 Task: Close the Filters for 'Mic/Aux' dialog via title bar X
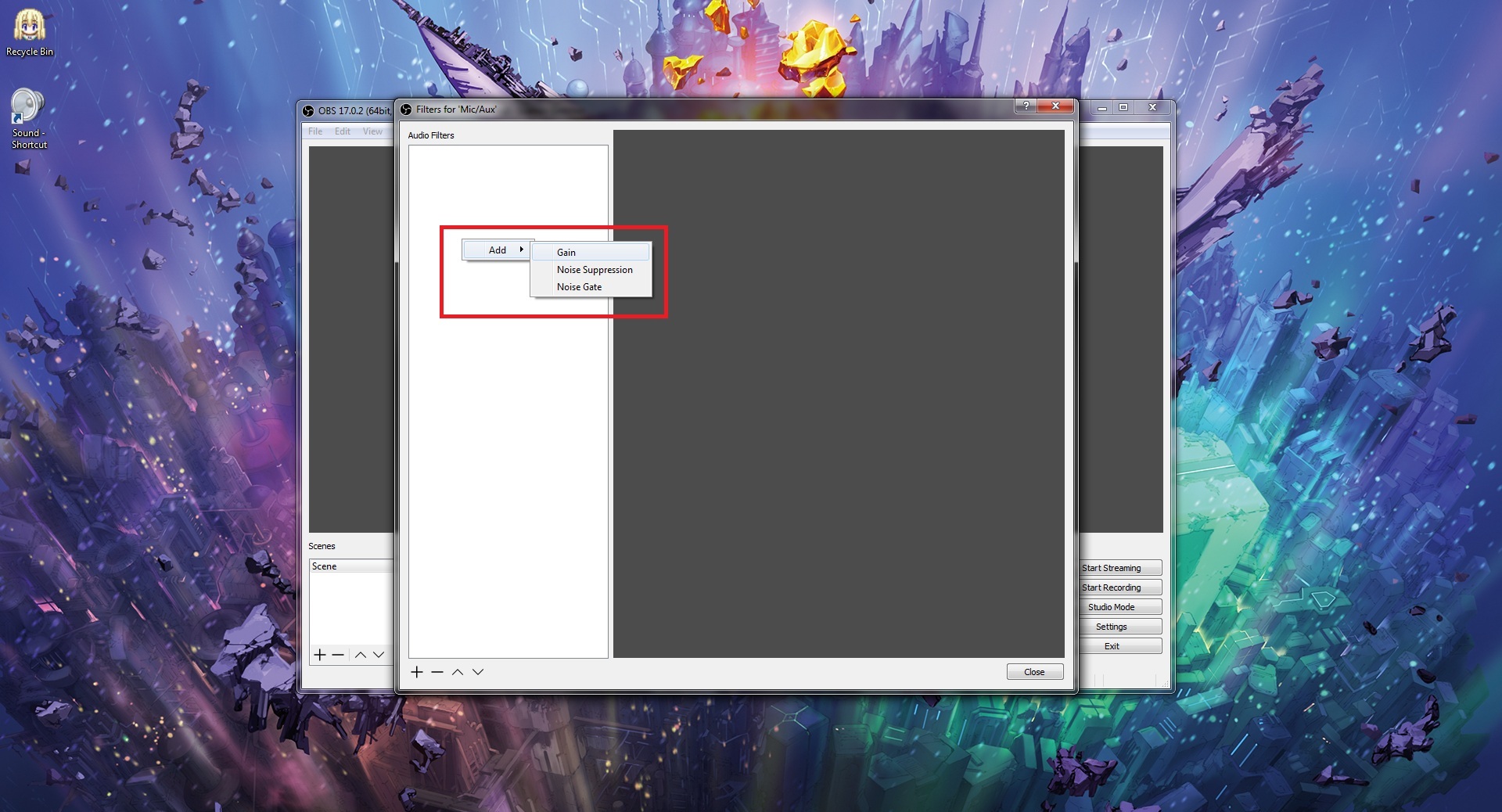1055,106
